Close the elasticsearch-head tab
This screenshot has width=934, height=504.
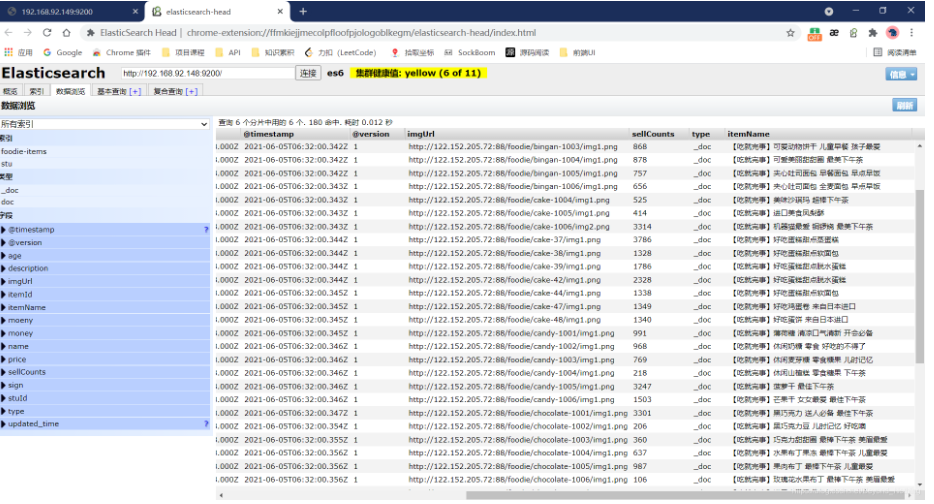[x=280, y=11]
